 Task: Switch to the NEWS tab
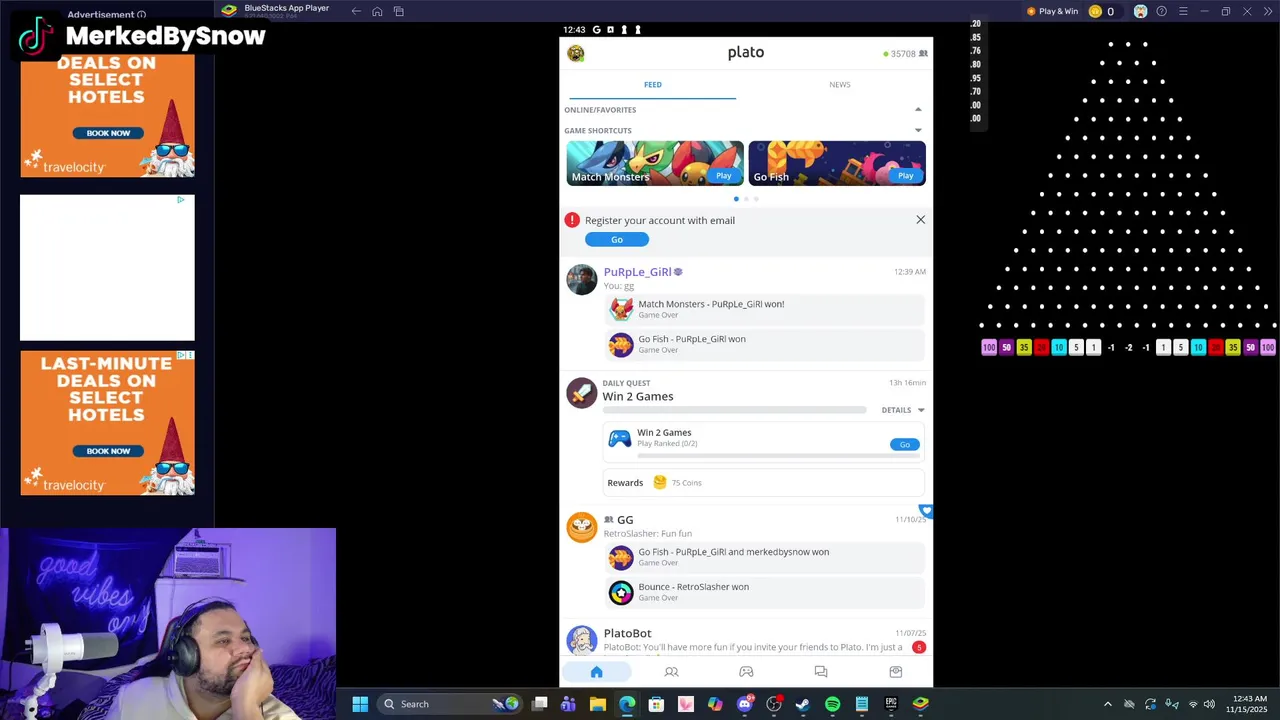(840, 85)
